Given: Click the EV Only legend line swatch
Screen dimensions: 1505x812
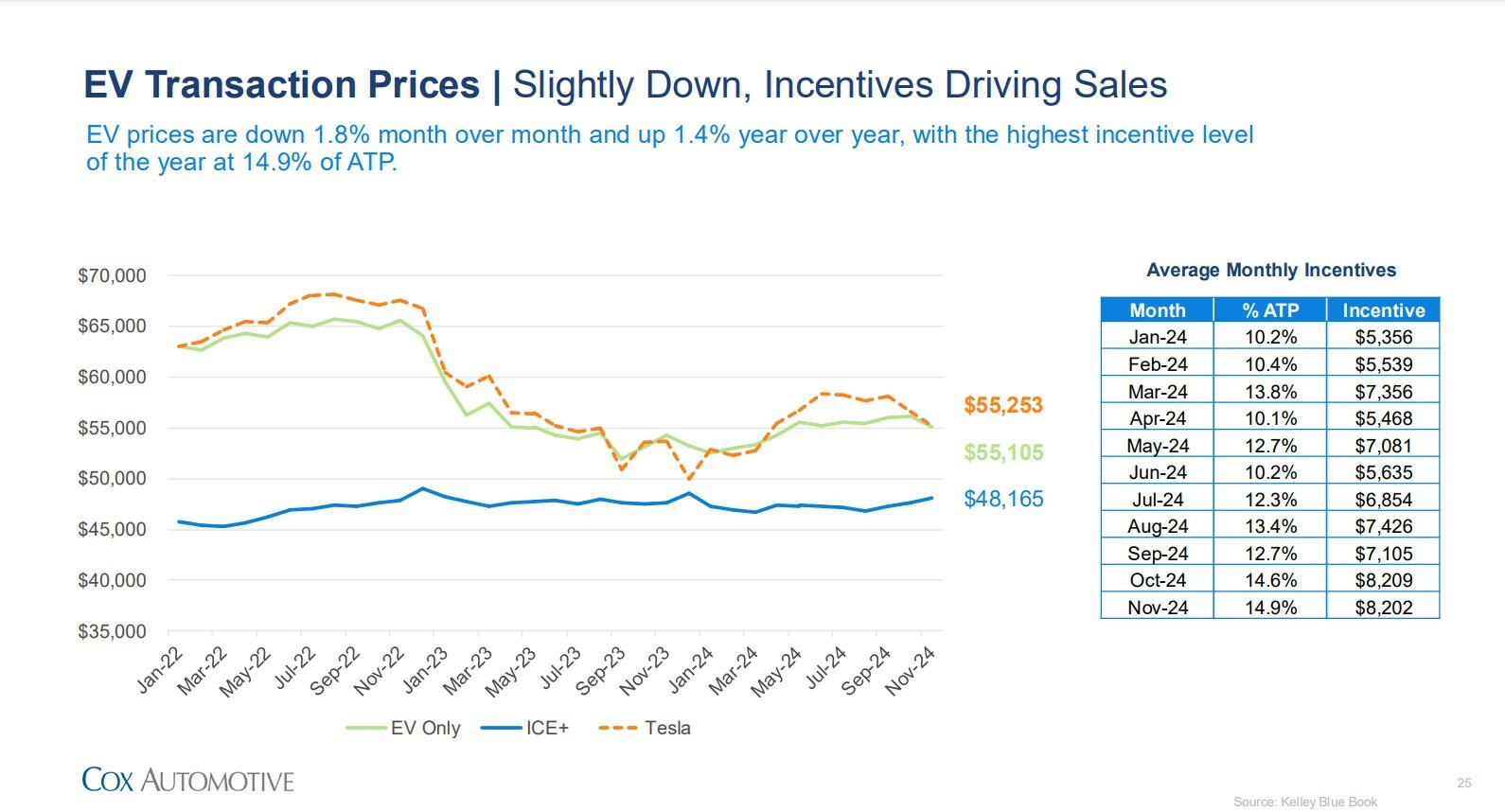Looking at the screenshot, I should click(x=366, y=728).
